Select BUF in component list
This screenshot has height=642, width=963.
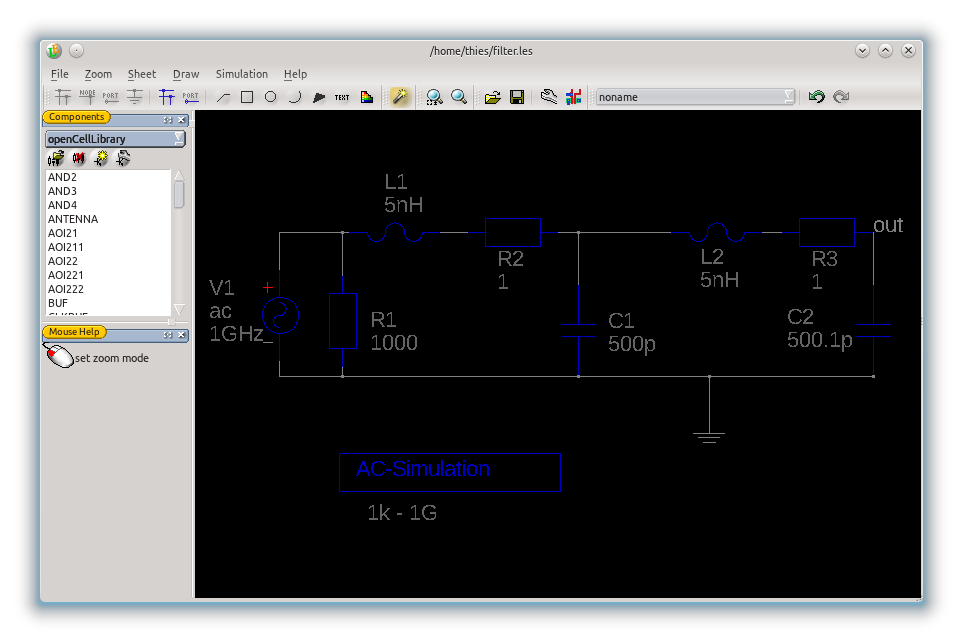point(108,303)
